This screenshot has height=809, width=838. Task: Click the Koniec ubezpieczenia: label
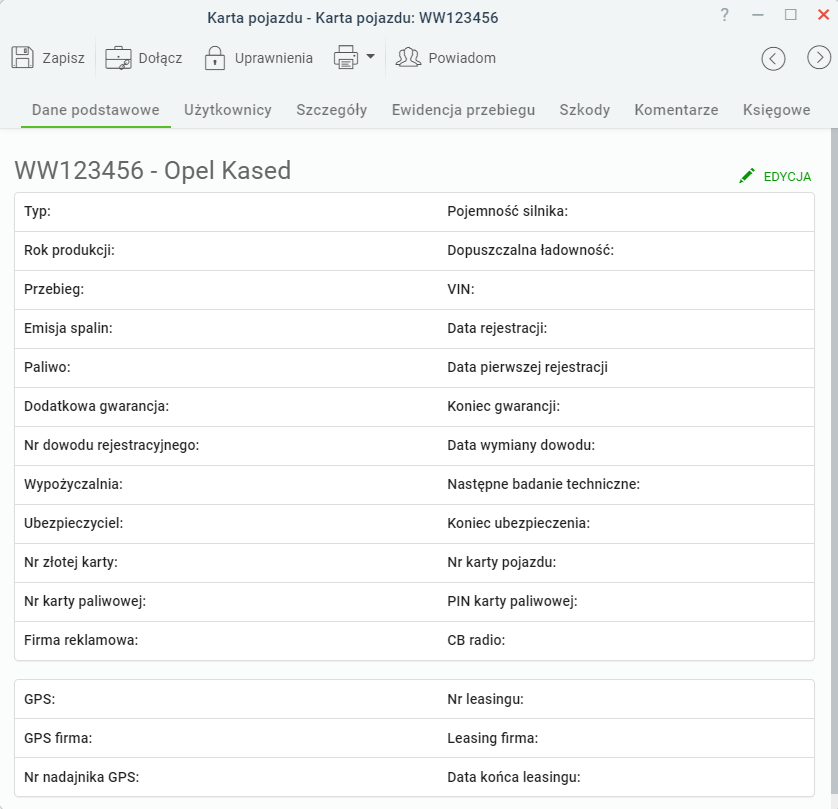[x=518, y=523]
